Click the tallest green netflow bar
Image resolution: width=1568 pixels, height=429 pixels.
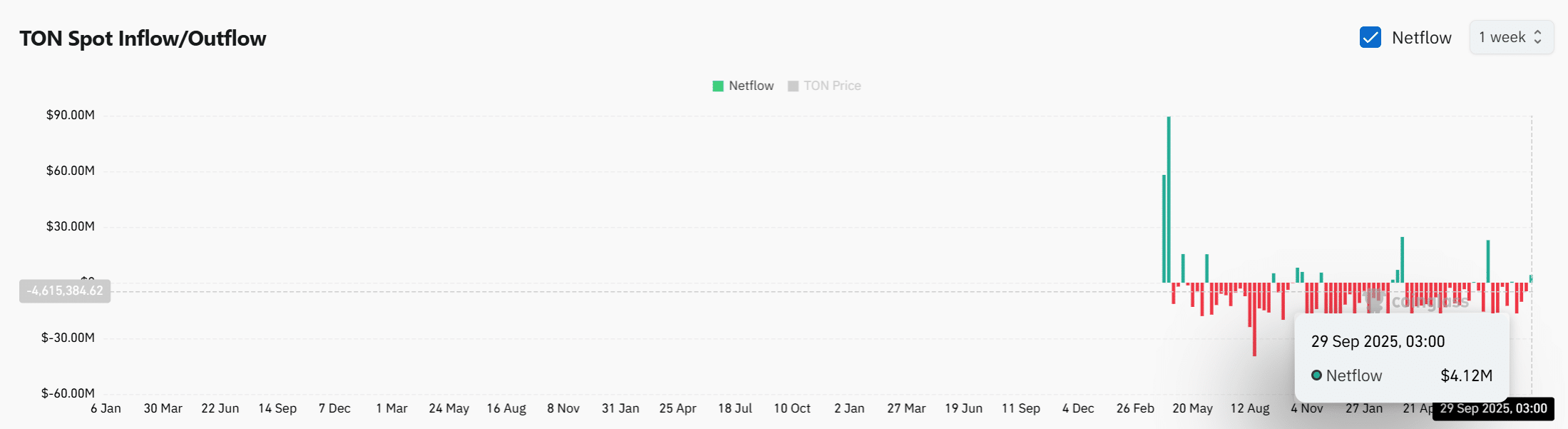1169,200
